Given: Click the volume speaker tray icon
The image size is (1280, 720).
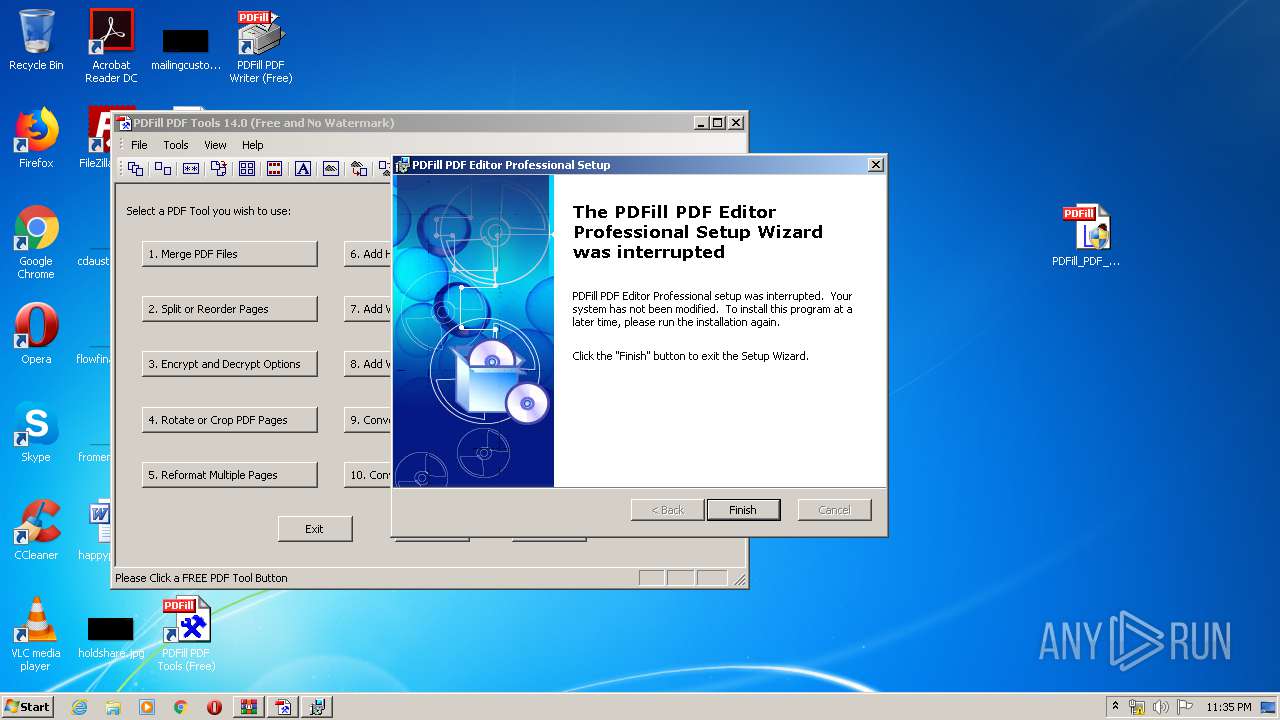Looking at the screenshot, I should tap(1161, 707).
